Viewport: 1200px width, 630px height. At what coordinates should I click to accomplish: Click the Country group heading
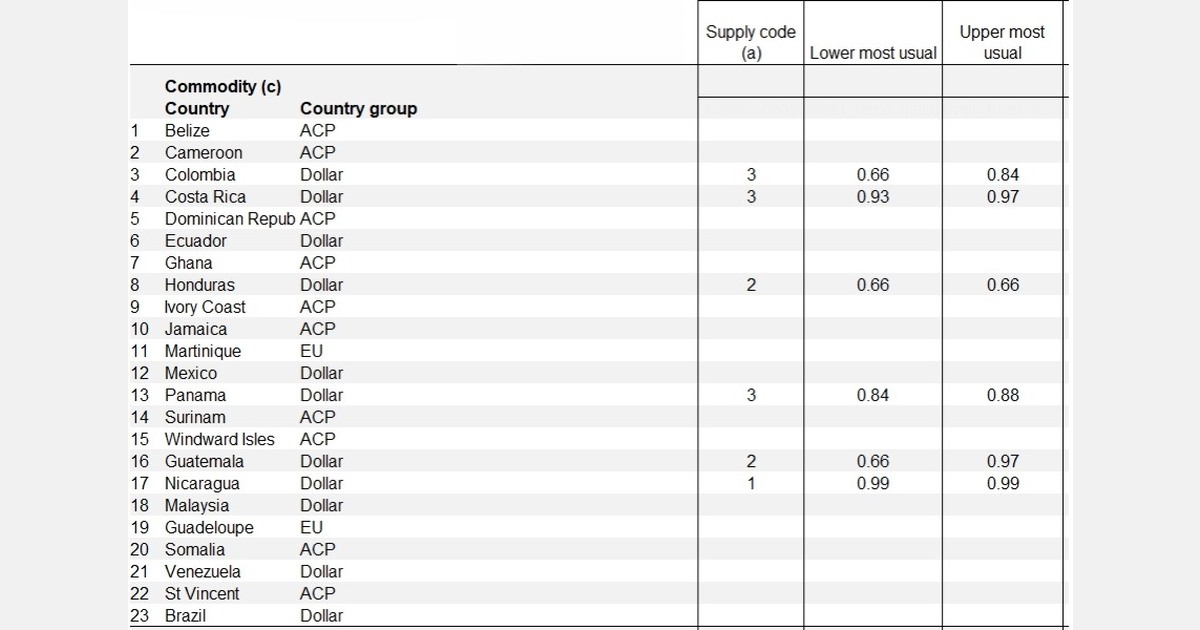[x=358, y=109]
